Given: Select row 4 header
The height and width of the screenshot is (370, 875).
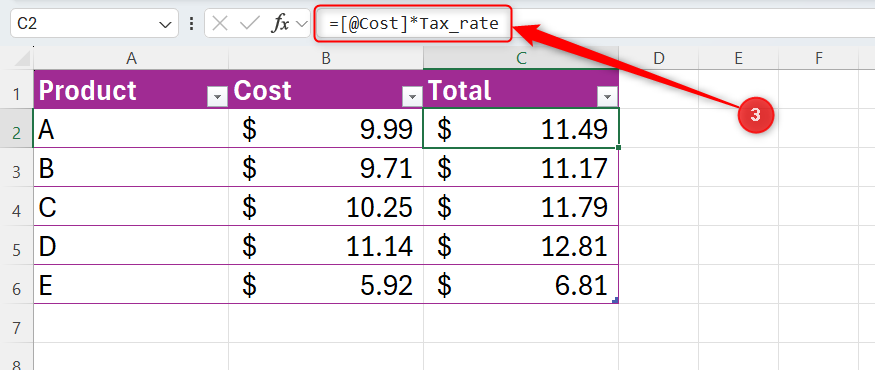Looking at the screenshot, I should click(x=17, y=206).
